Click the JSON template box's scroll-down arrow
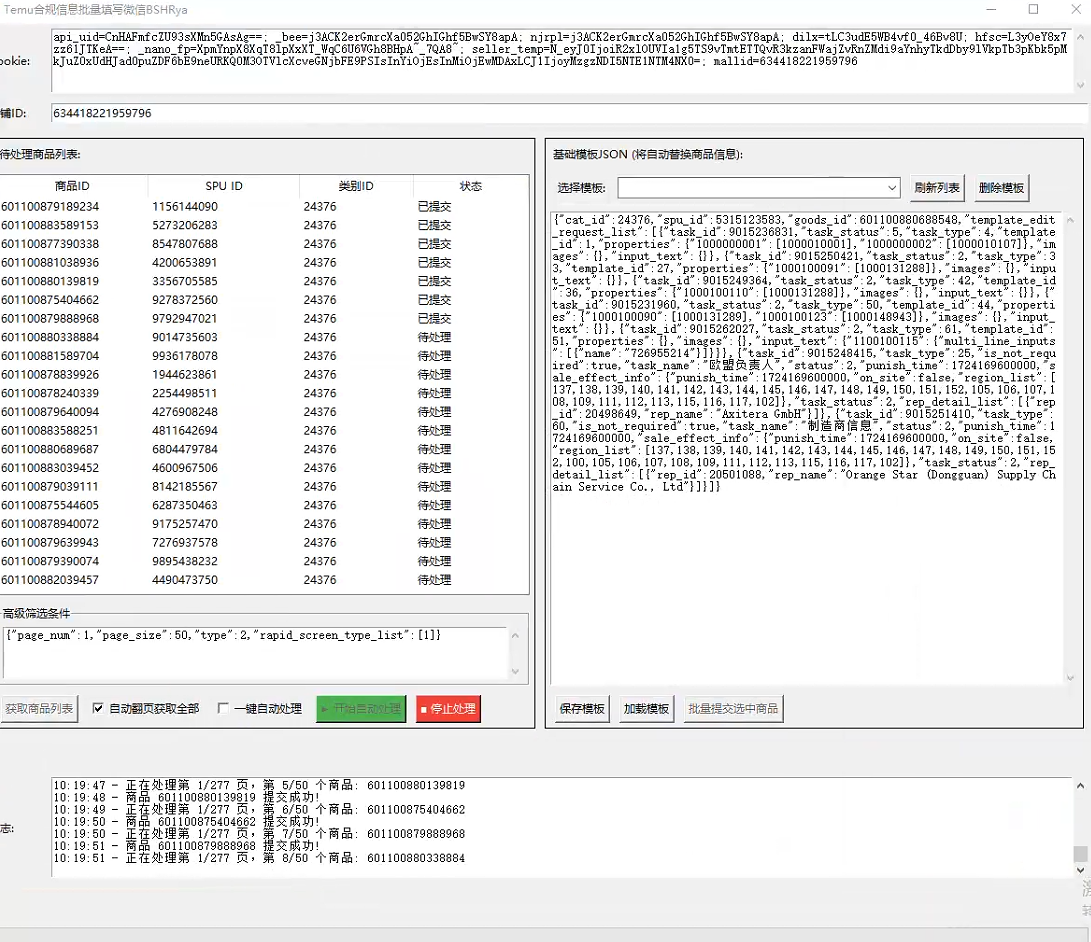Image resolution: width=1091 pixels, height=942 pixels. click(x=1070, y=677)
